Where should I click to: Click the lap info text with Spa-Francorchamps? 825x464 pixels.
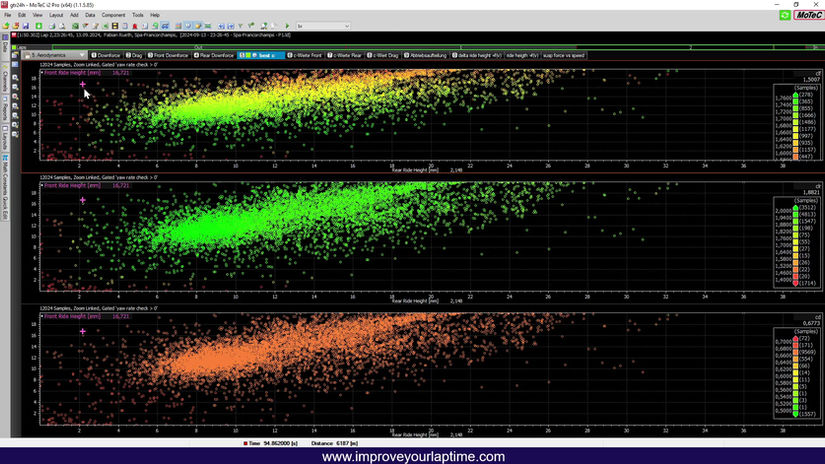pyautogui.click(x=154, y=35)
